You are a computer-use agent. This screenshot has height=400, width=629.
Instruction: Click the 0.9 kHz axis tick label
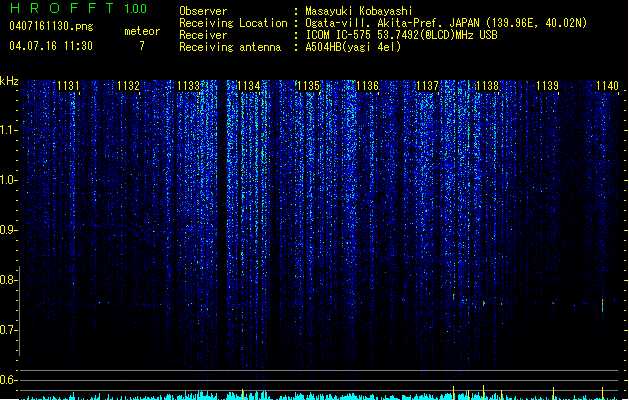pos(9,230)
